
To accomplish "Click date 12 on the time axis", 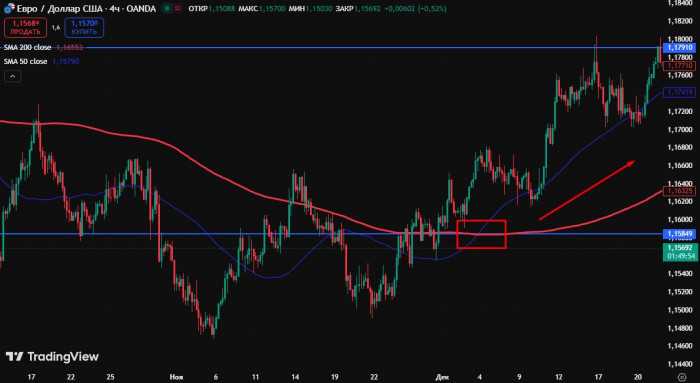I will (559, 377).
